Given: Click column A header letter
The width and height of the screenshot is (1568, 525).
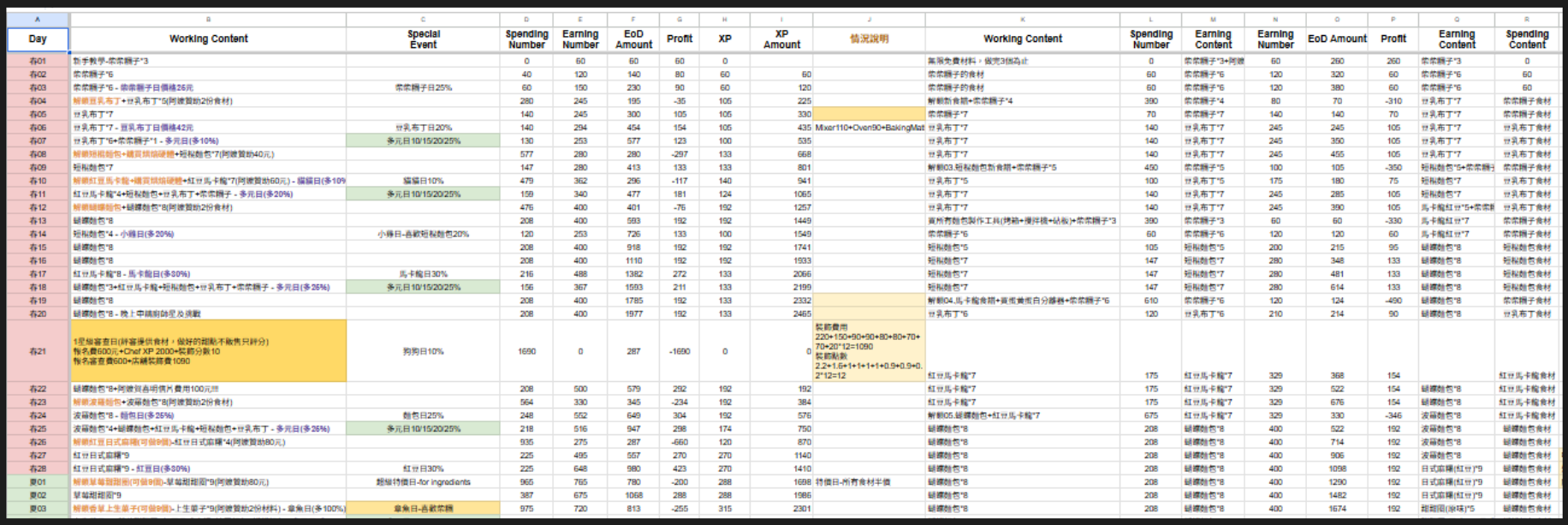Looking at the screenshot, I should pyautogui.click(x=38, y=19).
